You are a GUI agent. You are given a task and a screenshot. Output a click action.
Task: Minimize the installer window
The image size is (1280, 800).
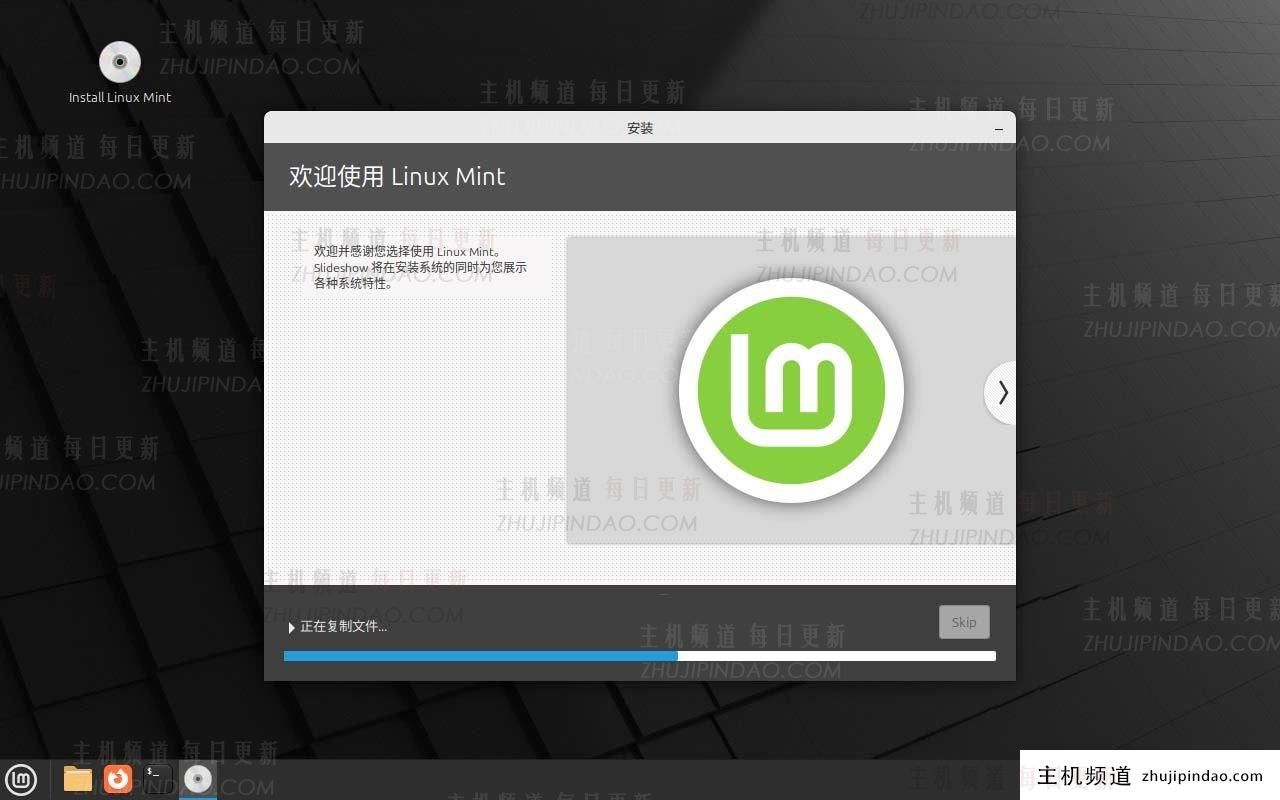point(999,129)
